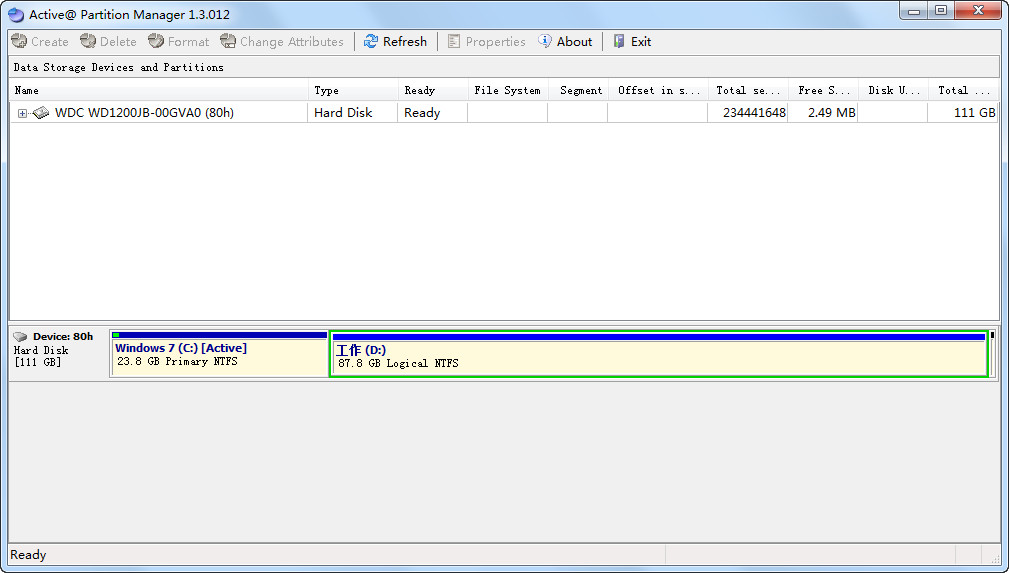Viewport: 1009px width, 573px height.
Task: Minimize the Partition Manager window
Action: click(x=913, y=10)
